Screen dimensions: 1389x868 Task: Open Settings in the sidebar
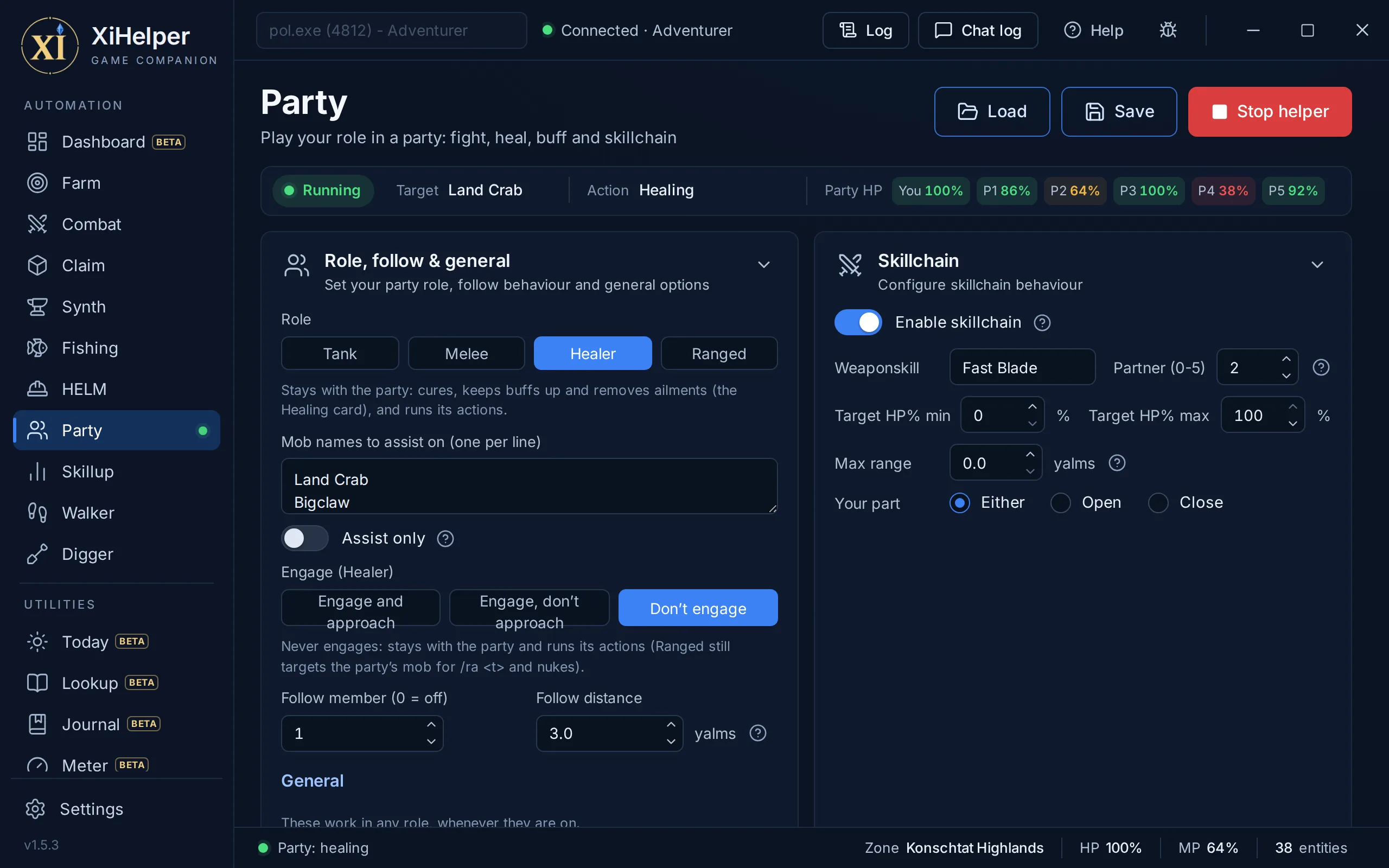tap(117, 809)
